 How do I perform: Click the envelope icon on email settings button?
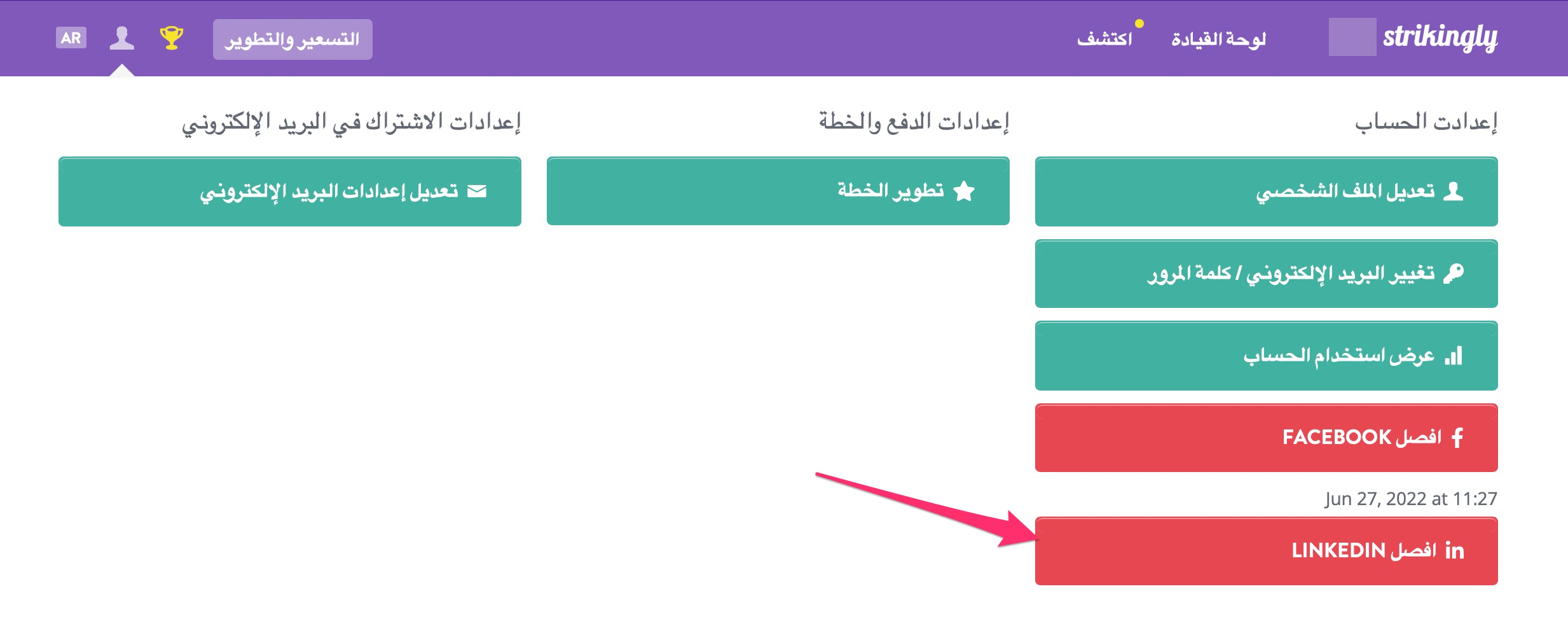(x=477, y=191)
